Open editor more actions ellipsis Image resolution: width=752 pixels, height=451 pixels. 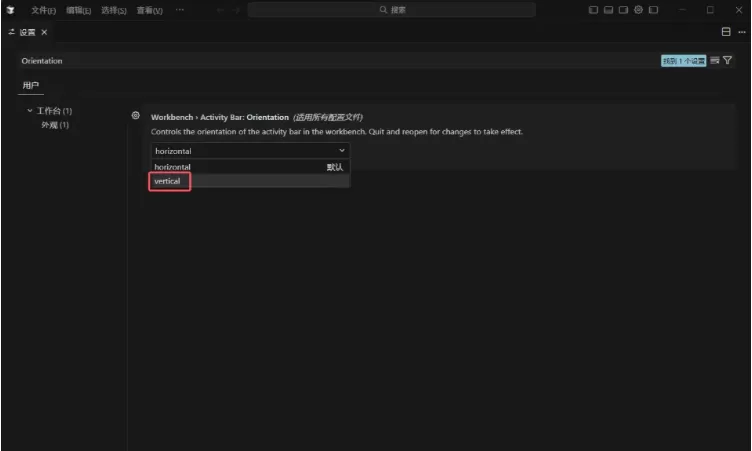click(x=741, y=32)
